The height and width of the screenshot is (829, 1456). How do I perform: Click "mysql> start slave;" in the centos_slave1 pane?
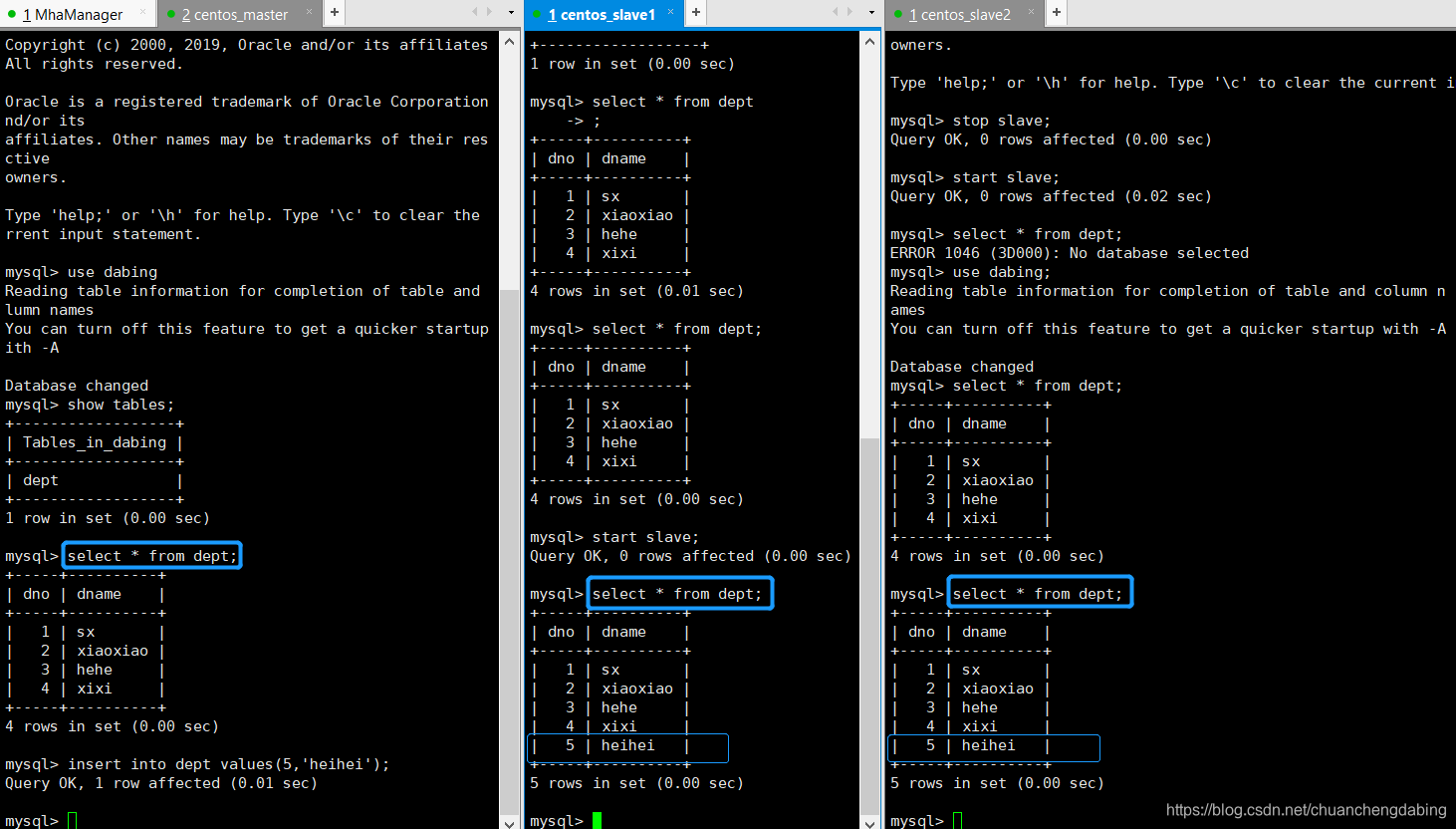click(x=614, y=537)
